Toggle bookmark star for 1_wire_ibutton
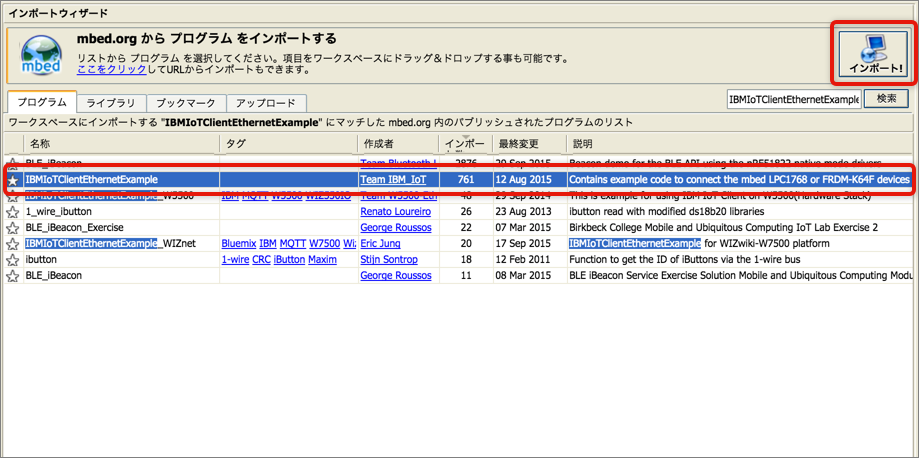The height and width of the screenshot is (458, 919). (x=12, y=212)
